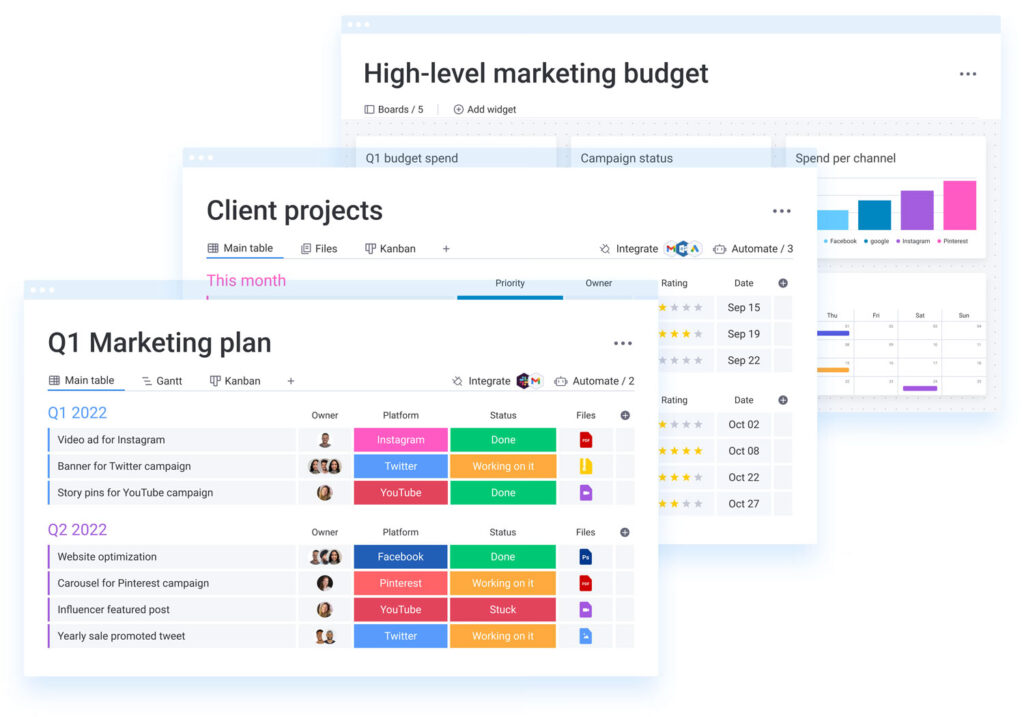Click the Sep 15 date cell
Screen dimensions: 1024x717
click(744, 308)
